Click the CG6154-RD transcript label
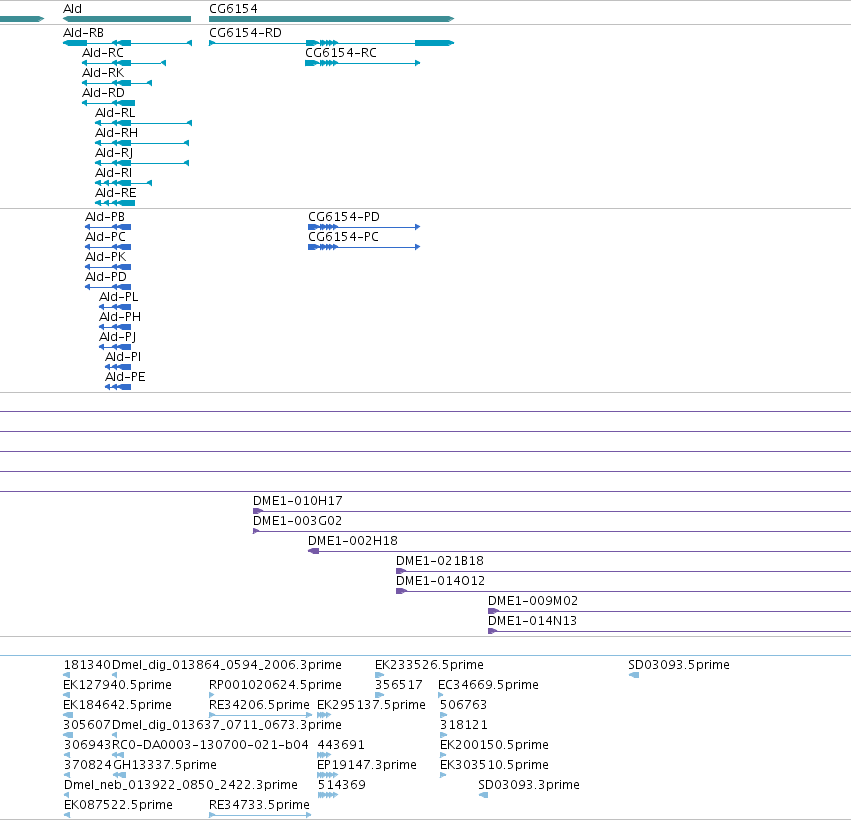The image size is (851, 820). tap(245, 33)
